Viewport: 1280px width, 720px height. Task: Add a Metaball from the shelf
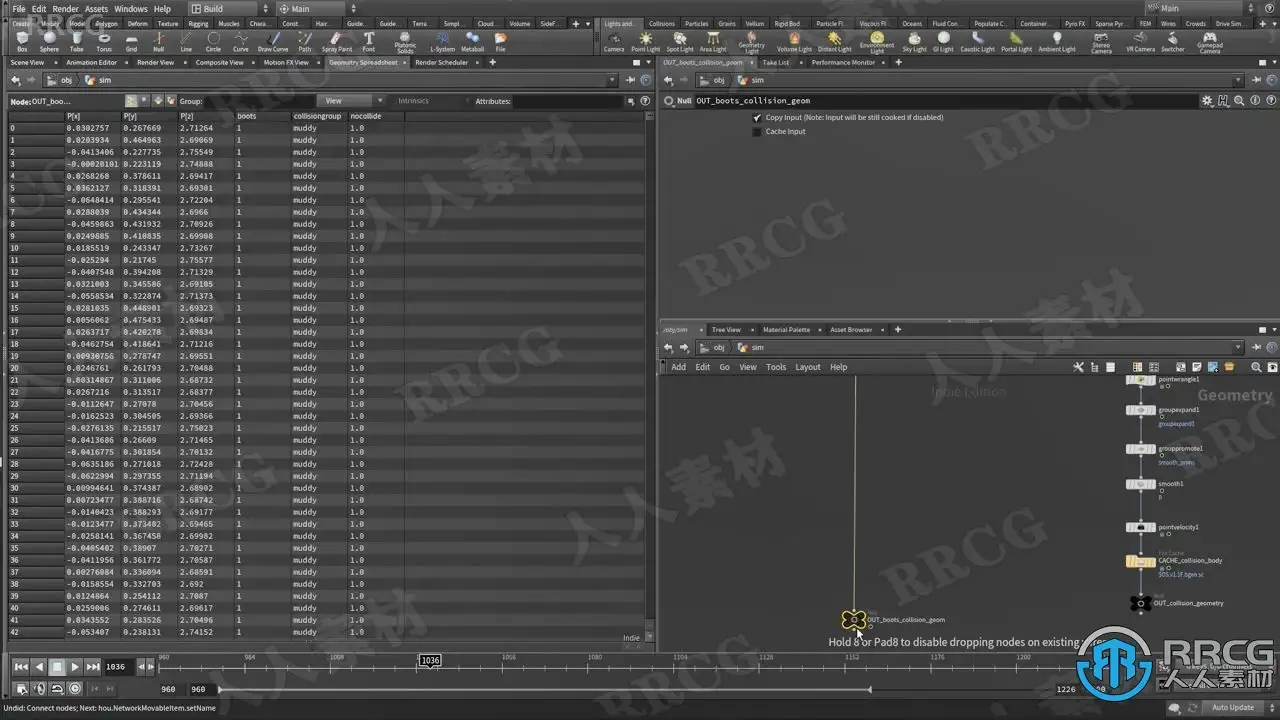(x=472, y=42)
